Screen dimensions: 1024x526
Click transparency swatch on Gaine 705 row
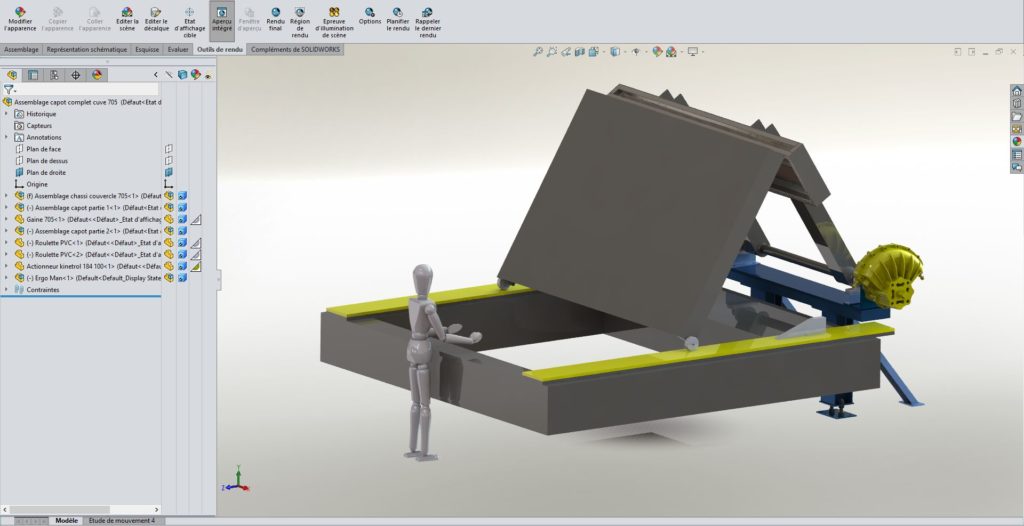tap(197, 219)
